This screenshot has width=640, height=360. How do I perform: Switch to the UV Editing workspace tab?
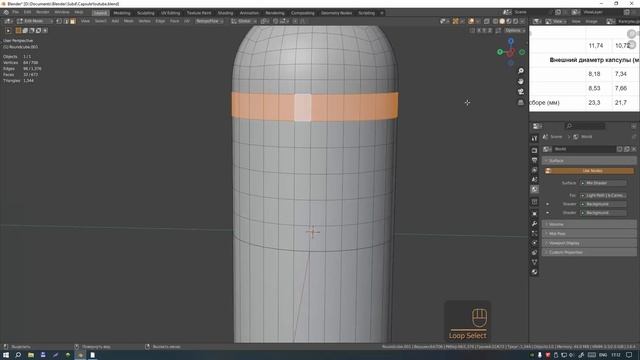(170, 13)
